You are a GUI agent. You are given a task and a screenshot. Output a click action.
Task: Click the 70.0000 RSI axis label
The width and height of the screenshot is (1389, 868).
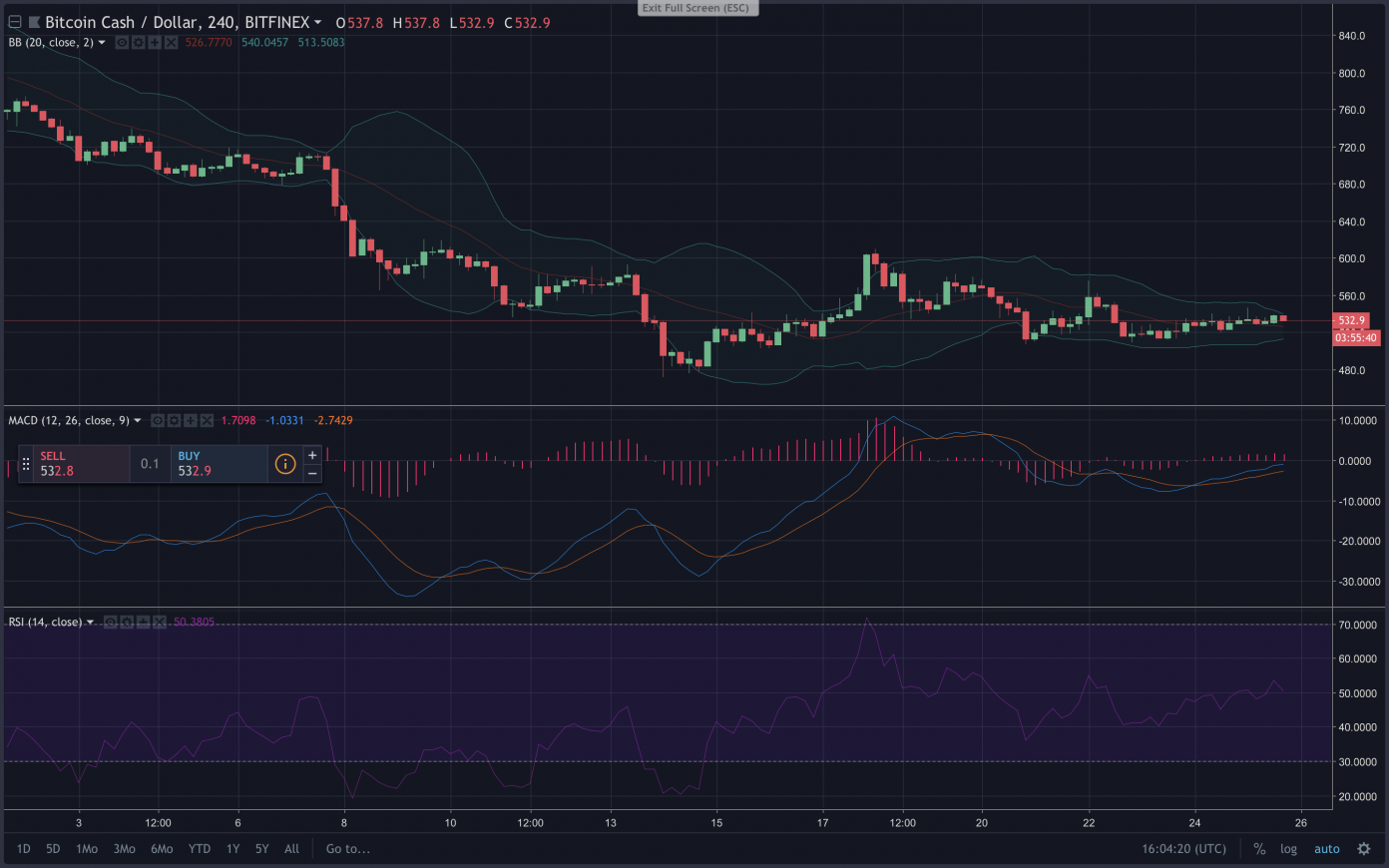tap(1358, 626)
